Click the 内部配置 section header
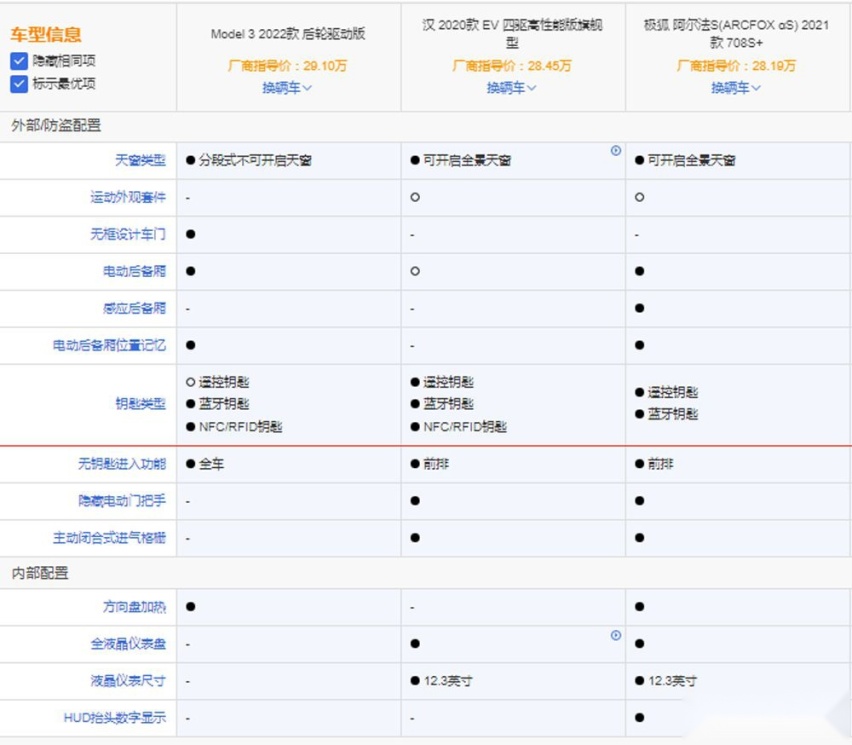Image resolution: width=852 pixels, height=745 pixels. pos(40,573)
